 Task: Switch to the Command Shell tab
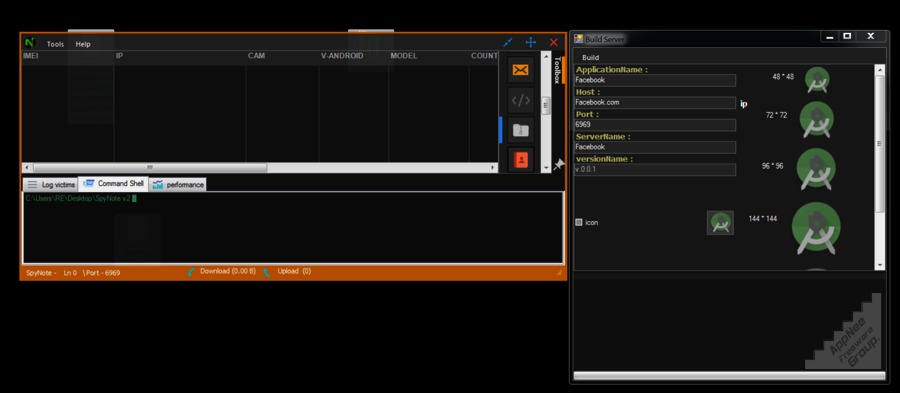point(113,184)
